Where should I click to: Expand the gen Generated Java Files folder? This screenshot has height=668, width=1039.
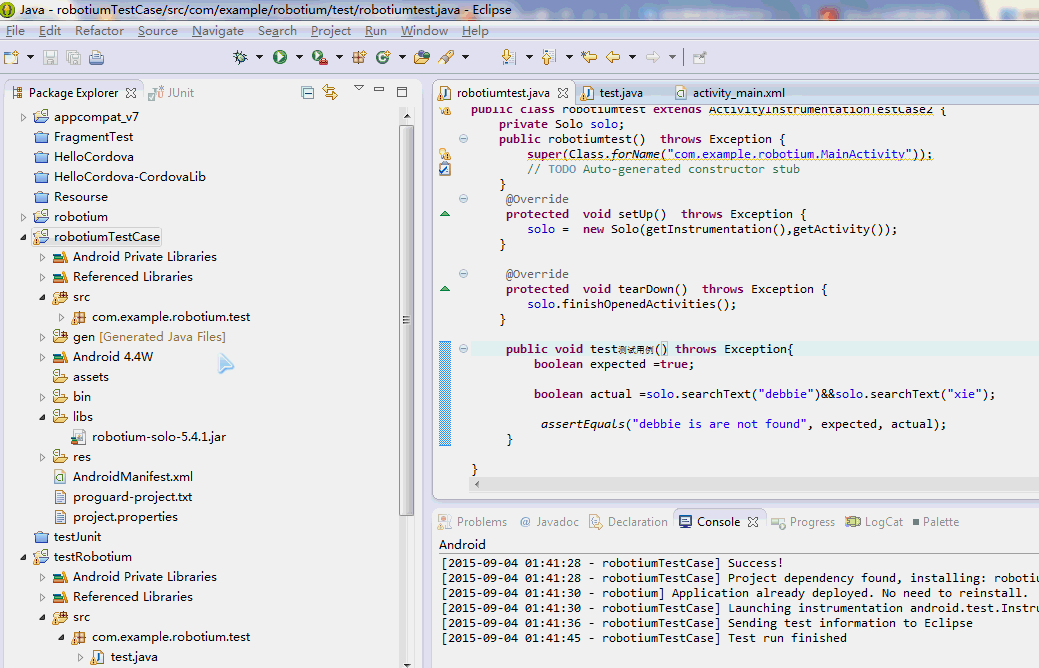click(42, 337)
